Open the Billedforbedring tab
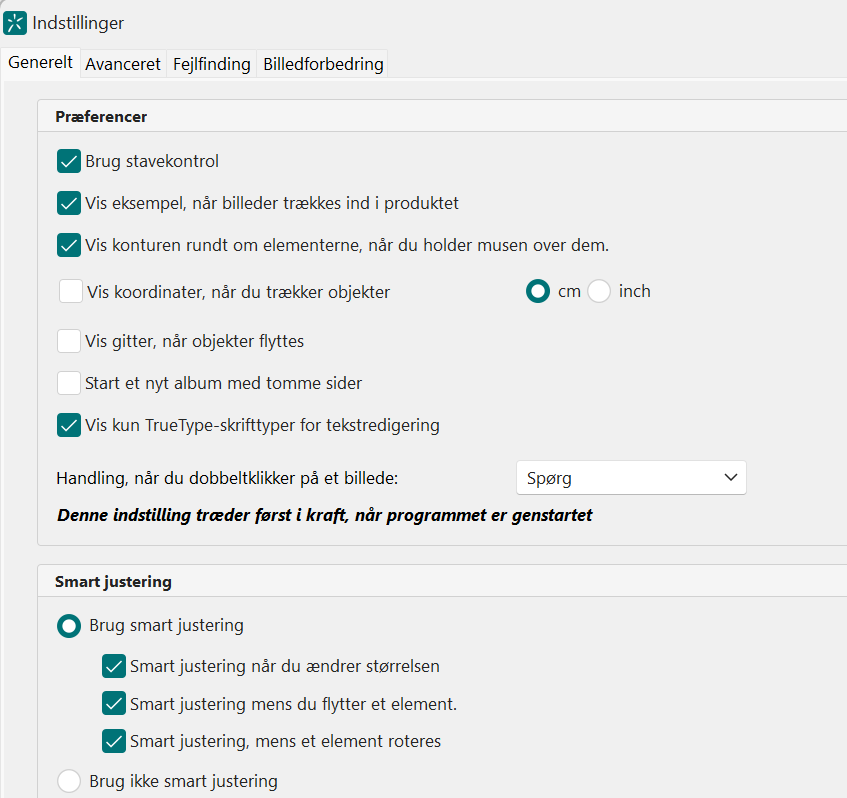The image size is (847, 798). pos(321,63)
